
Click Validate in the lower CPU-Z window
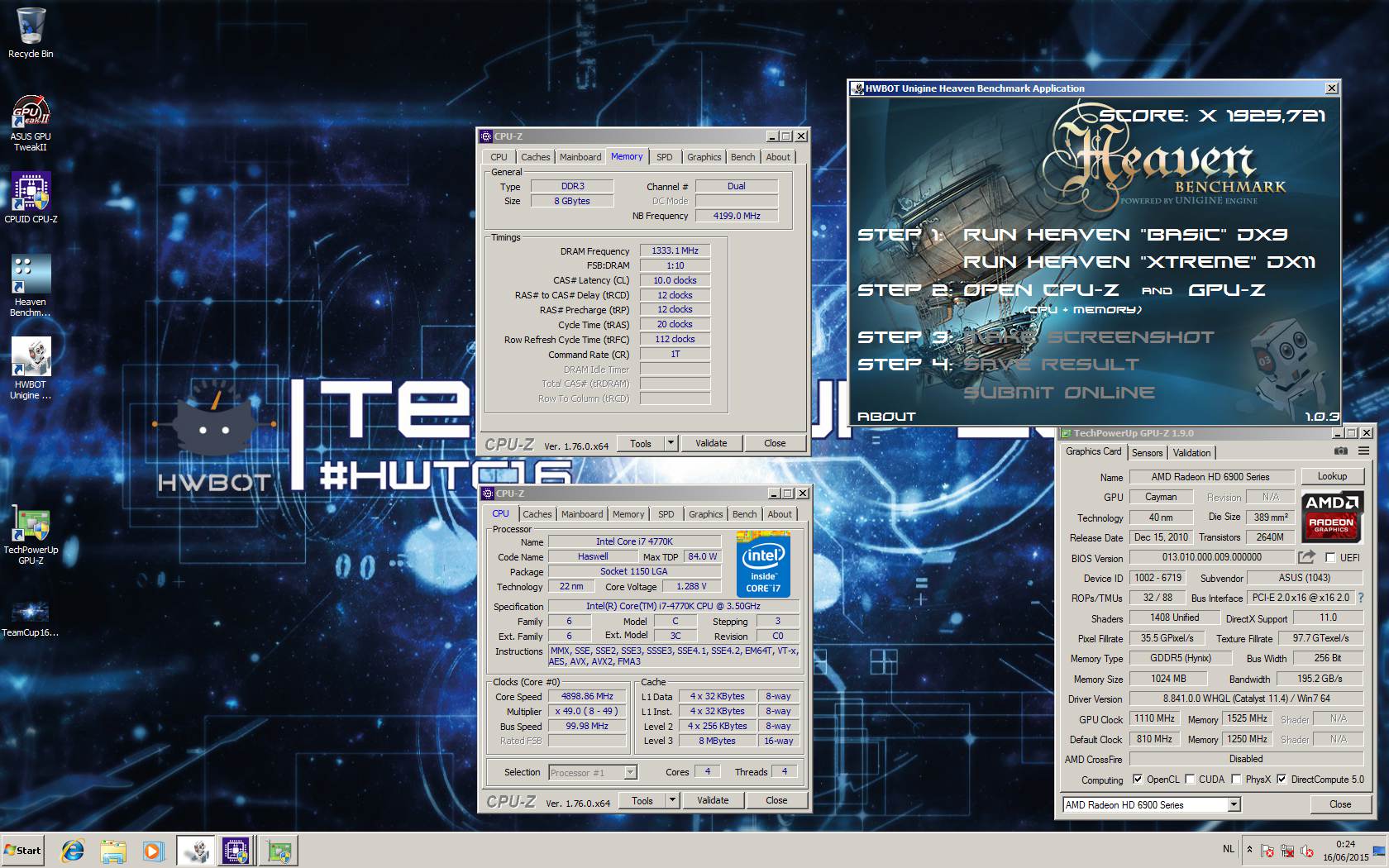click(713, 800)
